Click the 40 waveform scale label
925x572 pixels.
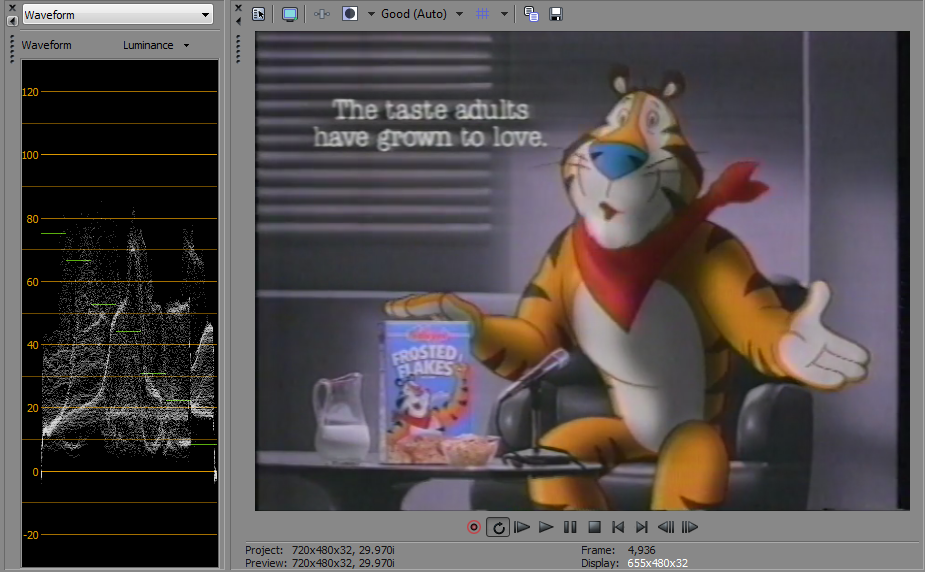pyautogui.click(x=32, y=345)
